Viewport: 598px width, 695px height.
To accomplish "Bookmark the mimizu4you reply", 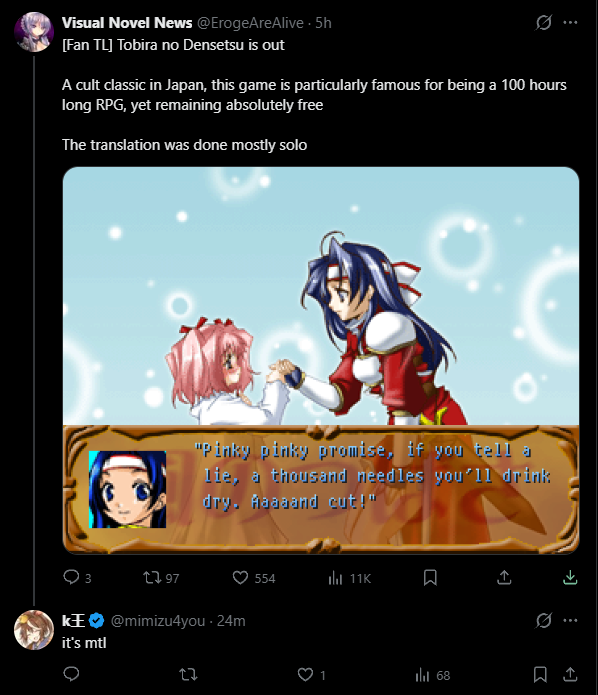I will click(x=540, y=674).
